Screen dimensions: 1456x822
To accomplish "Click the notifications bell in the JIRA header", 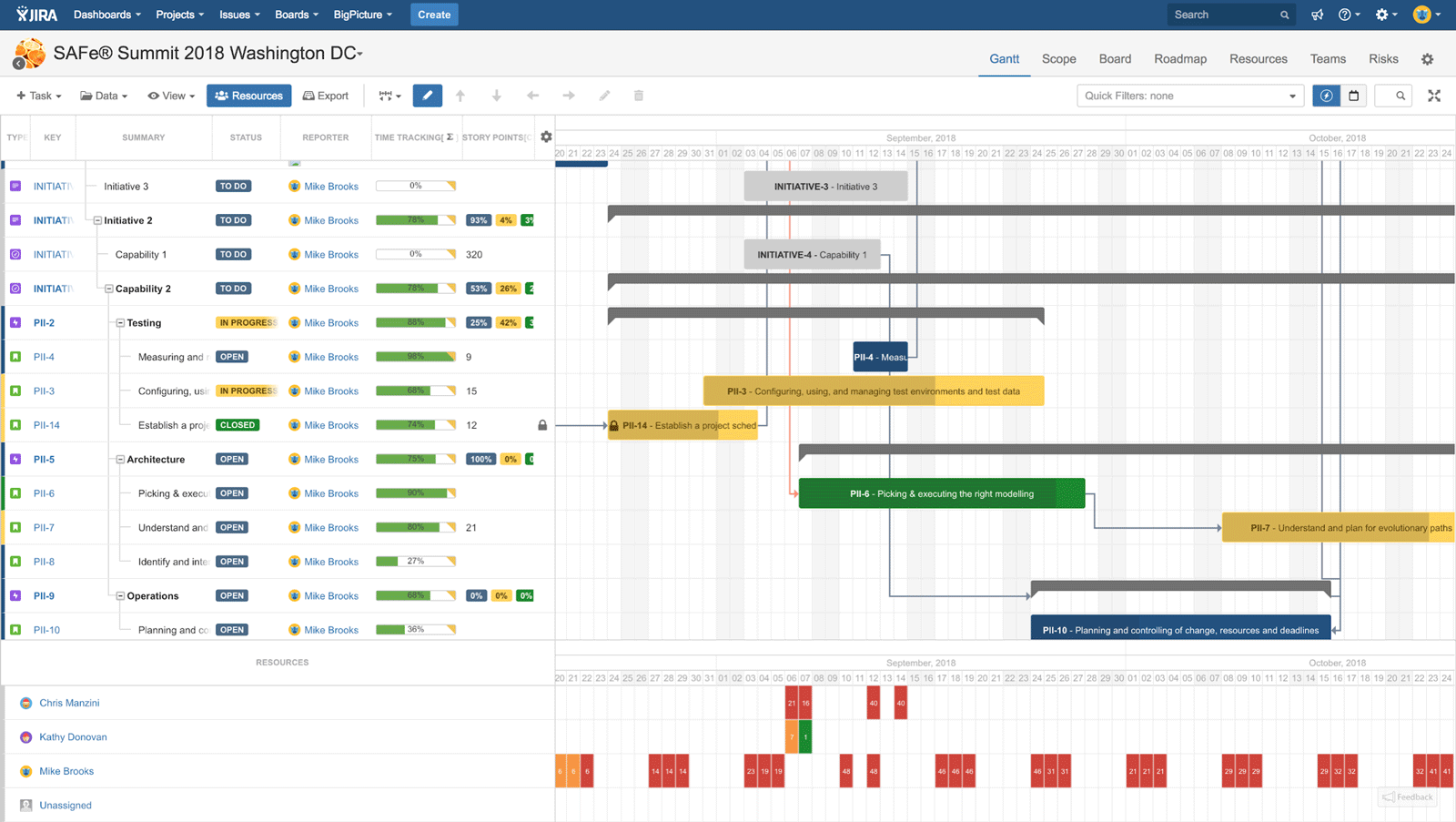I will click(1317, 15).
